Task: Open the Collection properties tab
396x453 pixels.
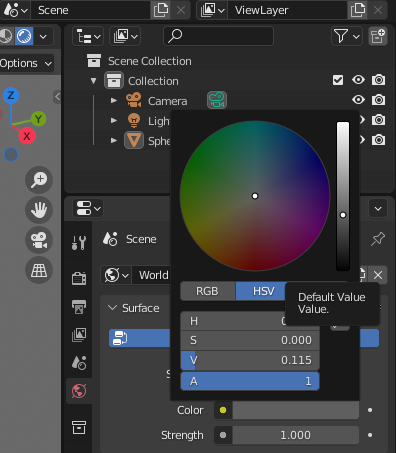Action: click(x=79, y=427)
